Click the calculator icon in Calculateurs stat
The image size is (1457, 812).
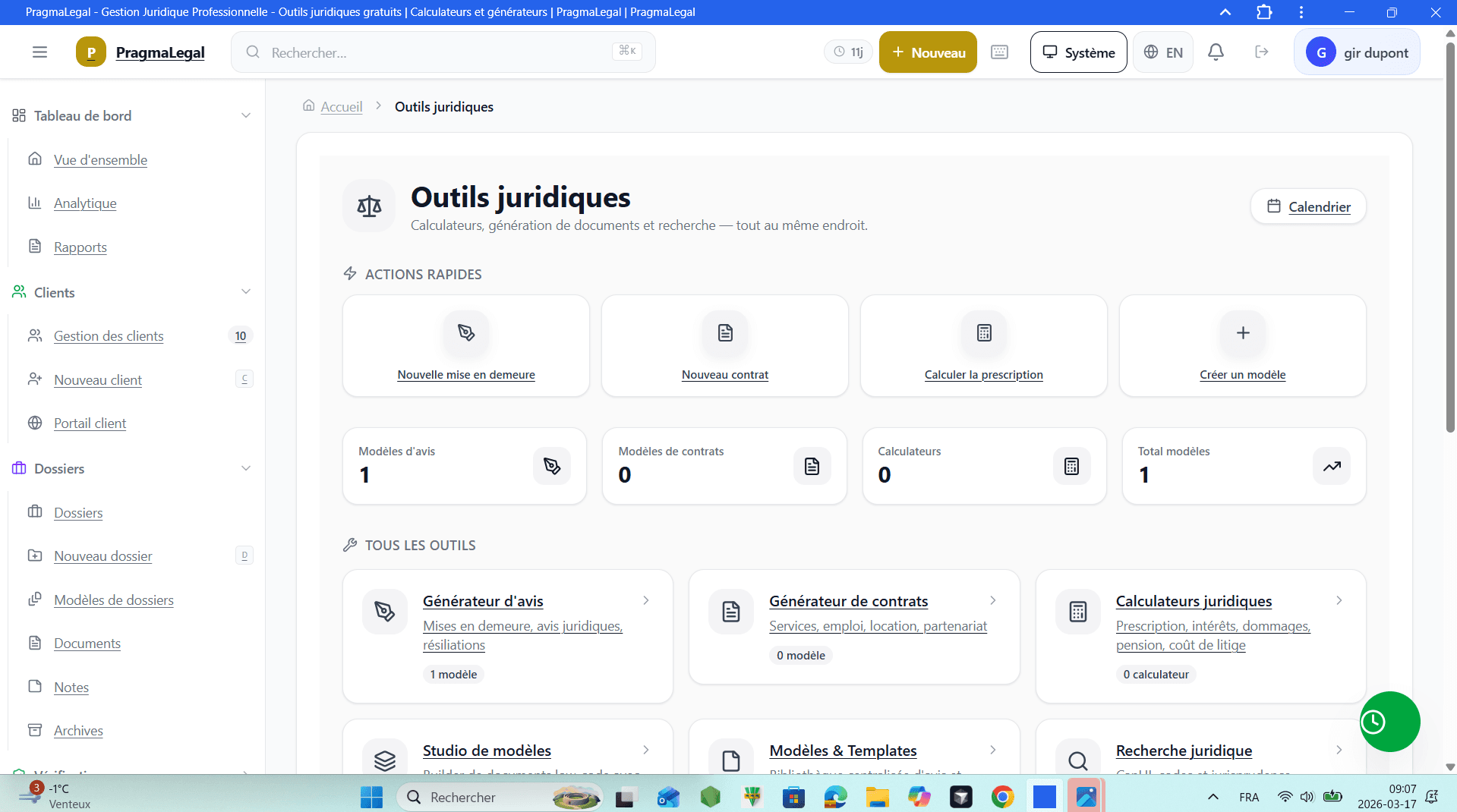click(1071, 466)
